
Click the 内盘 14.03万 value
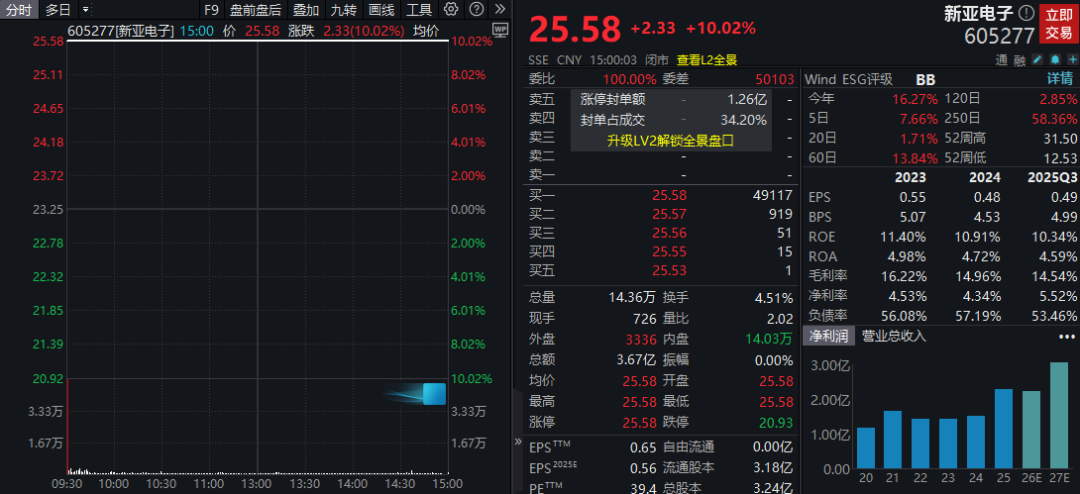pos(769,340)
